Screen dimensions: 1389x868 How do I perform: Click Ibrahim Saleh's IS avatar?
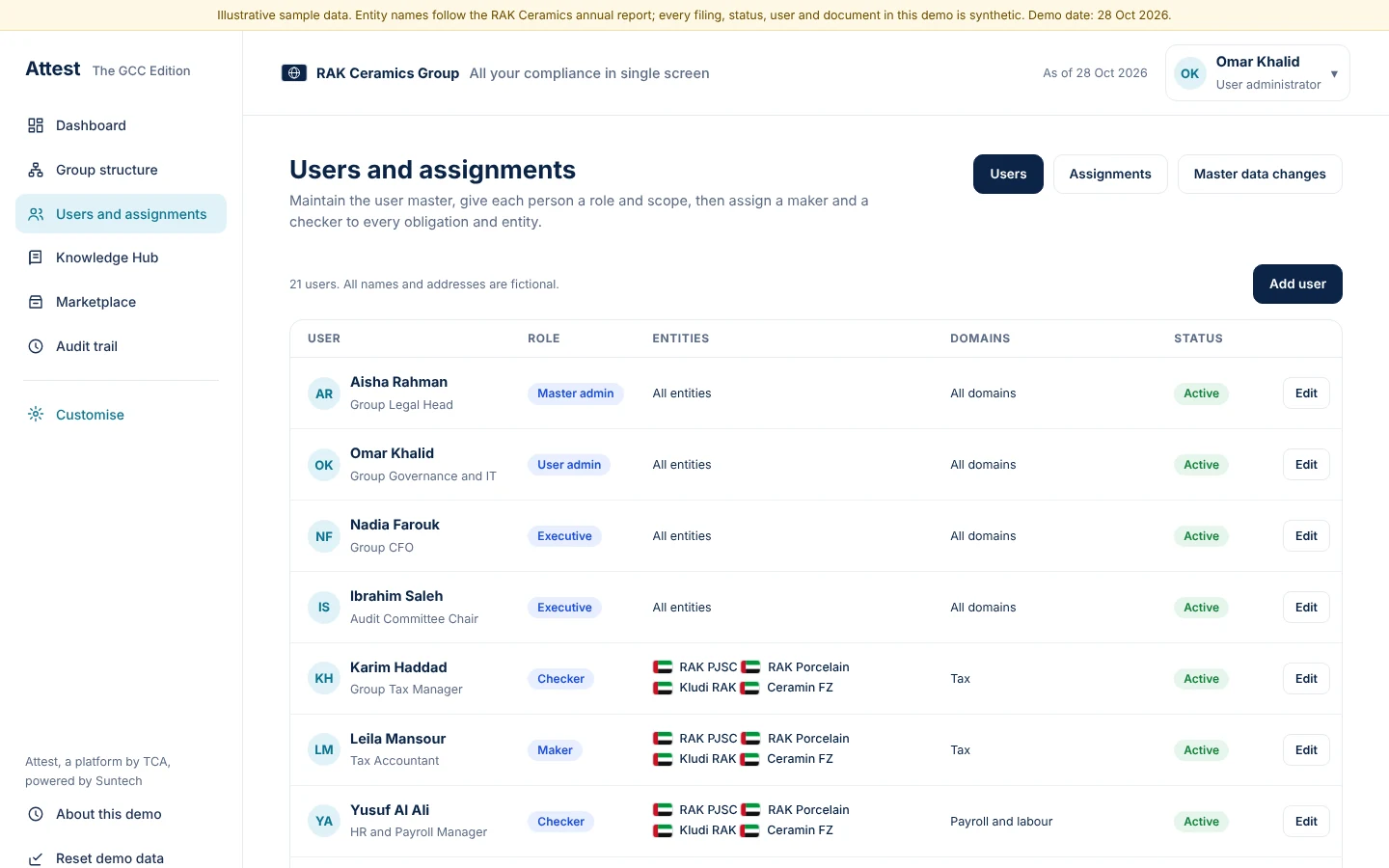coord(324,608)
